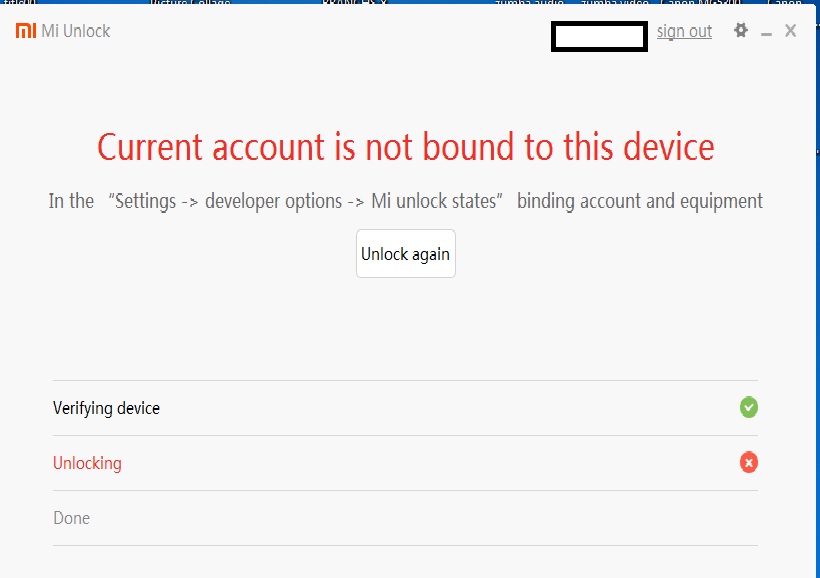Click the red "Current account is not bound" heading

[x=405, y=147]
